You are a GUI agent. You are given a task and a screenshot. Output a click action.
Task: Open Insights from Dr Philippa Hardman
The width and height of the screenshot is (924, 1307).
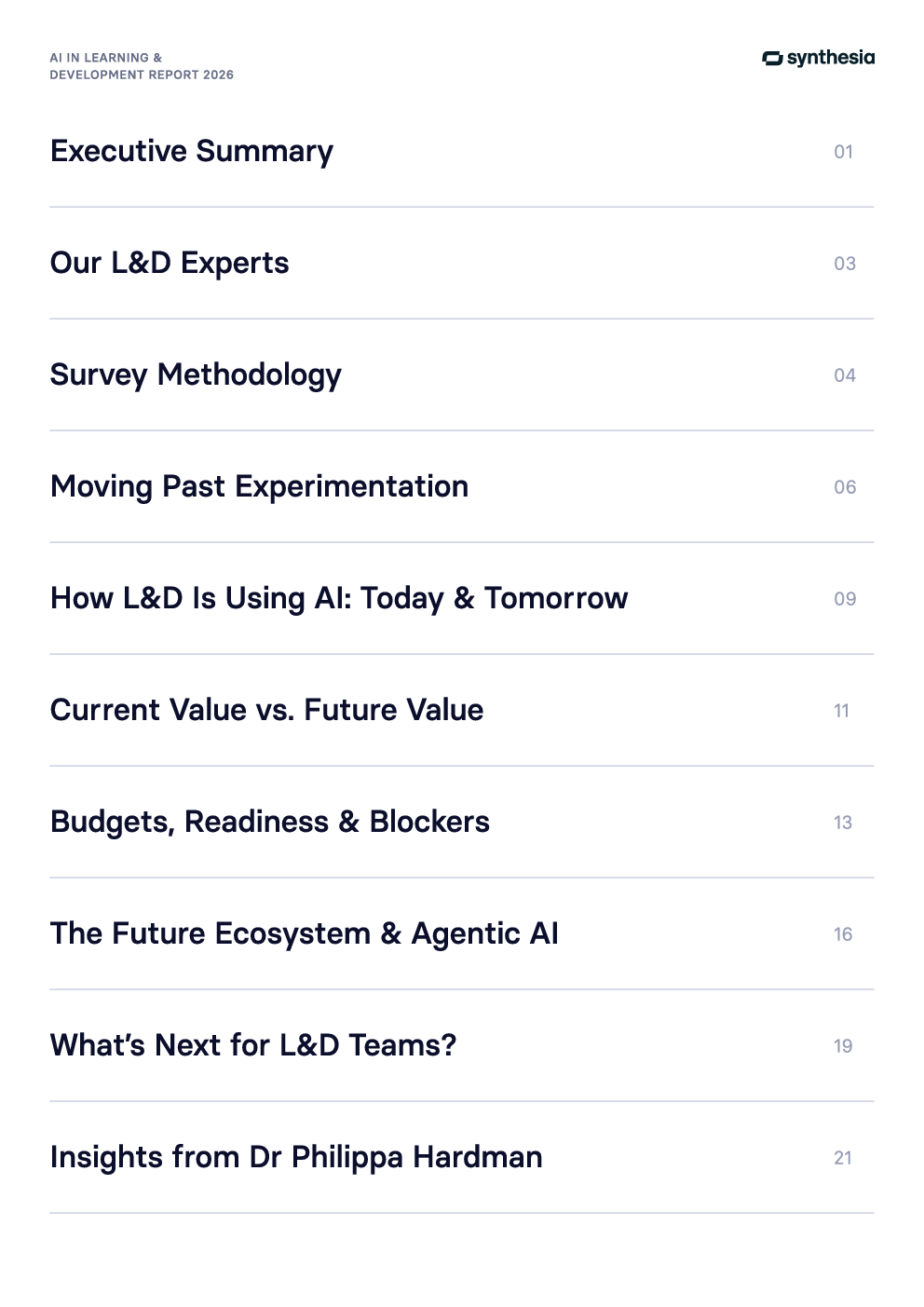click(x=296, y=1157)
